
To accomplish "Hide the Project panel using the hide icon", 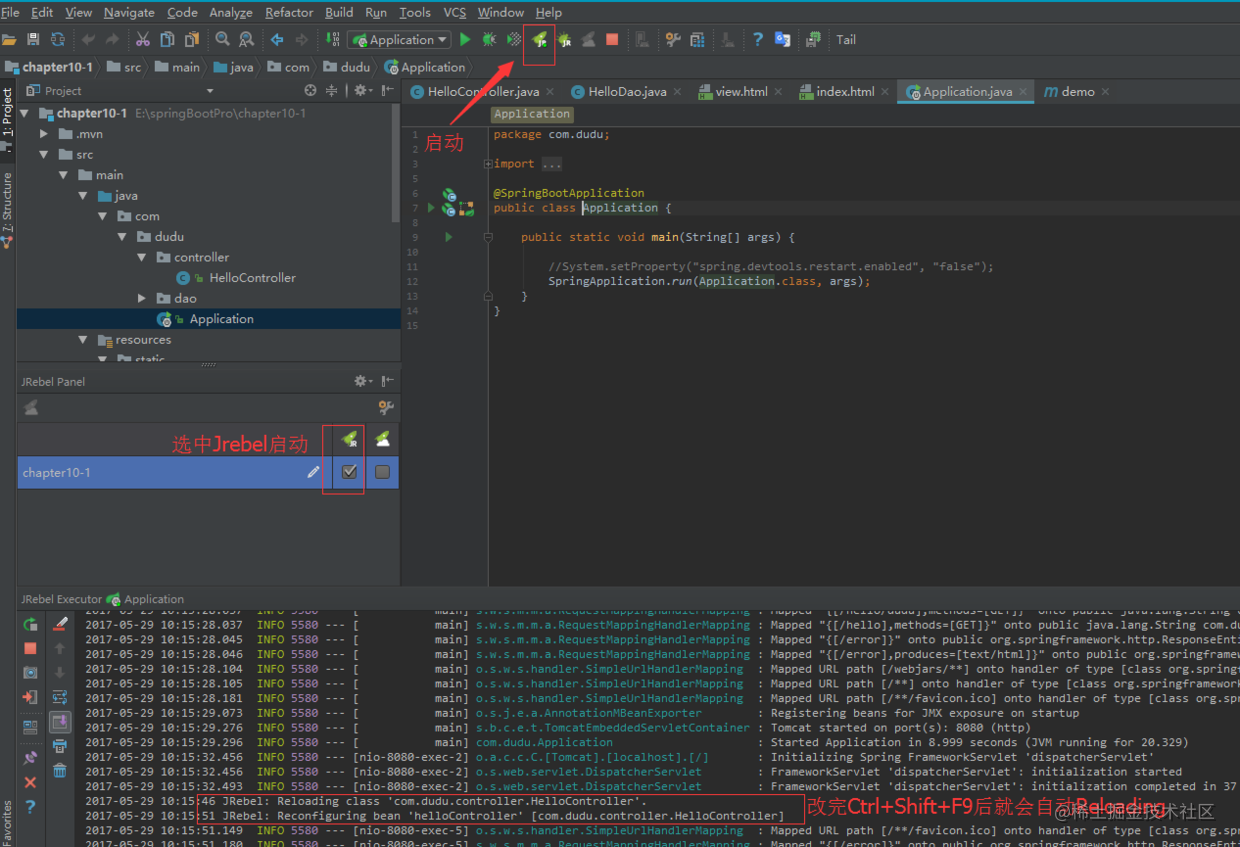I will coord(388,90).
